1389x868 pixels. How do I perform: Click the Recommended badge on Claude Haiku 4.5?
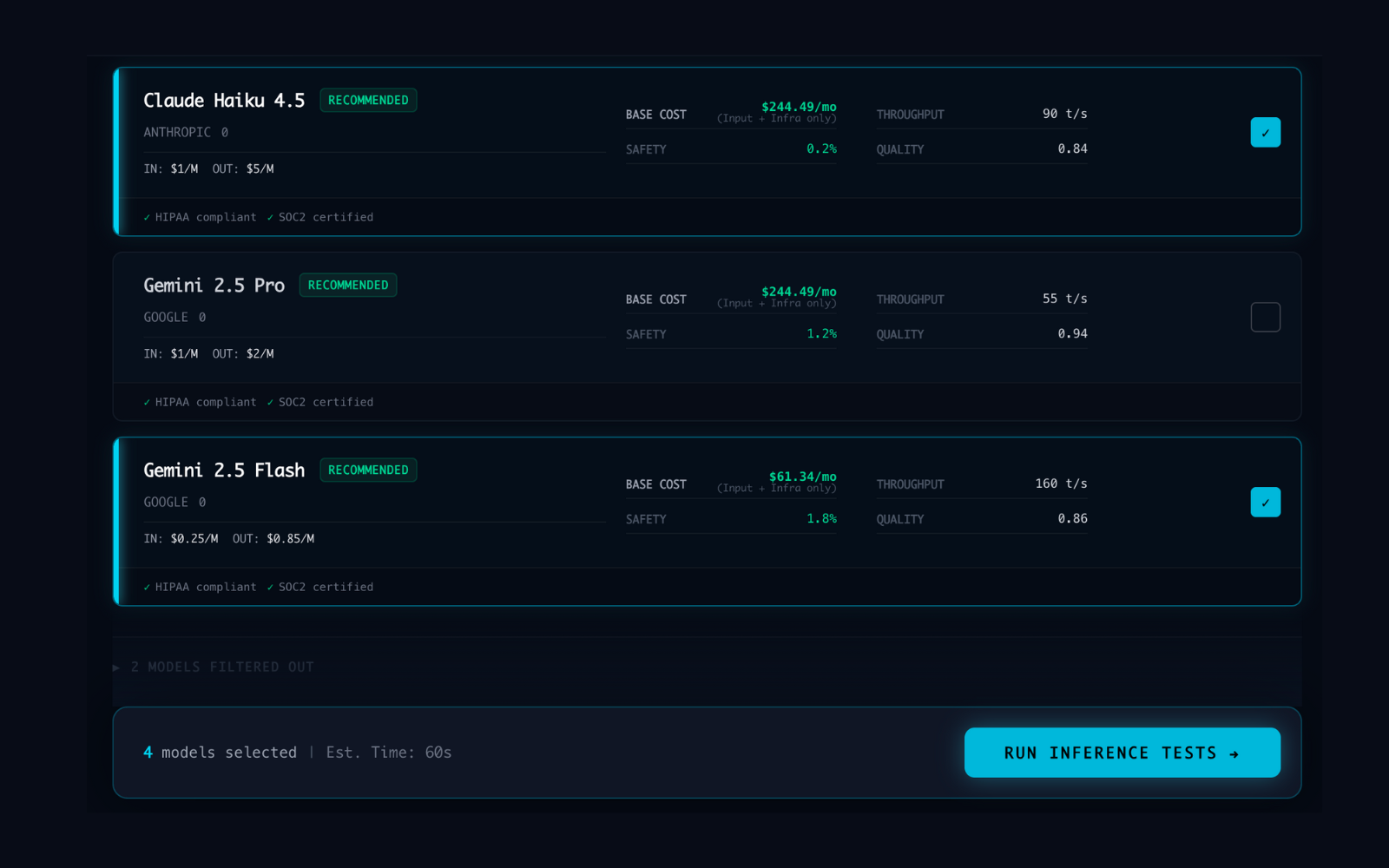[368, 101]
